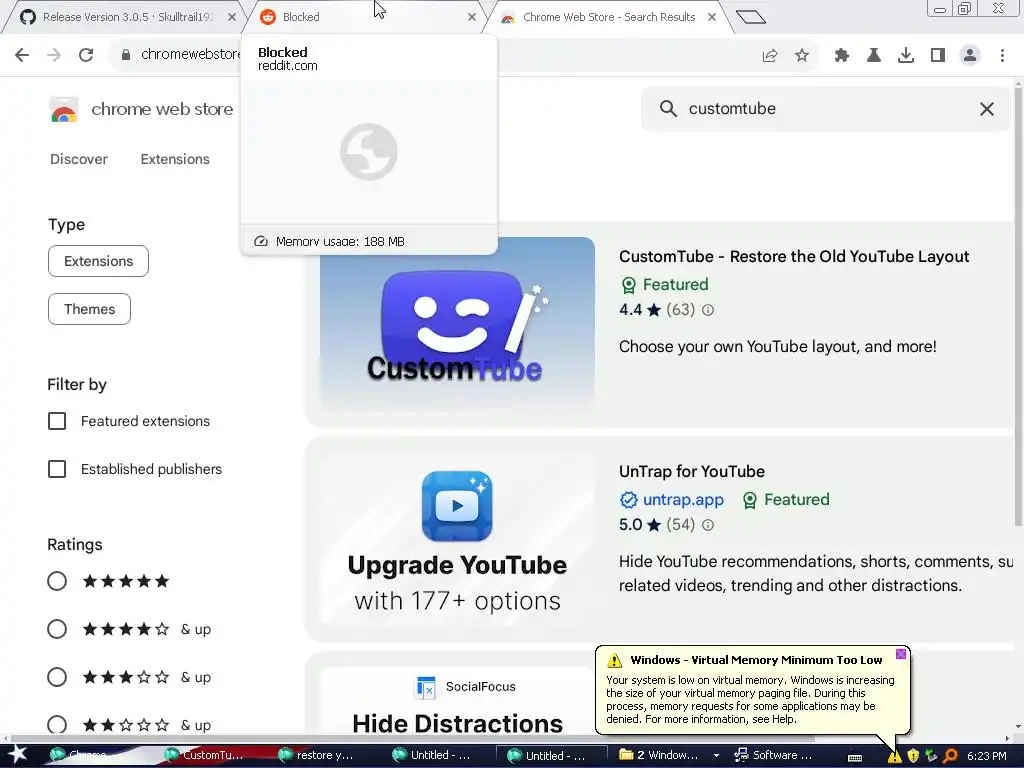
Task: Click the search magnifier icon
Action: (668, 108)
